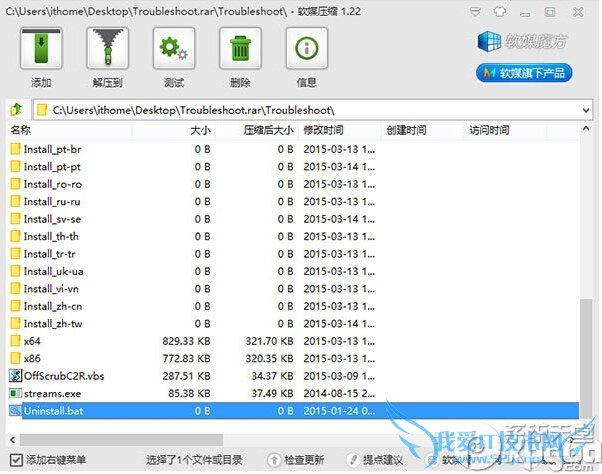Click the OffScrubC2R.vbs script icon
Image resolution: width=602 pixels, height=474 pixels.
15,376
